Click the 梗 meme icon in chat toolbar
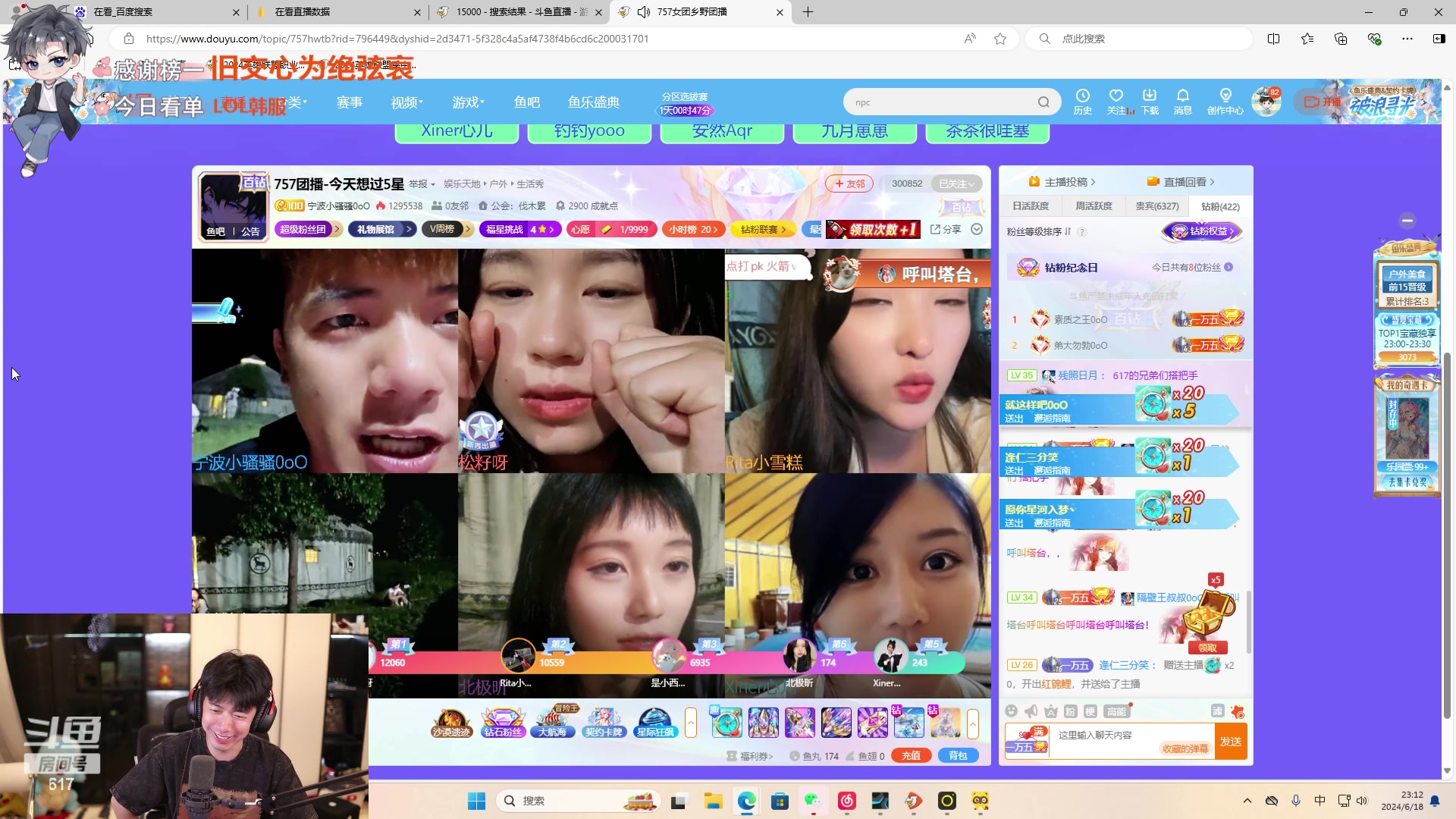This screenshot has height=819, width=1456. 1090,711
